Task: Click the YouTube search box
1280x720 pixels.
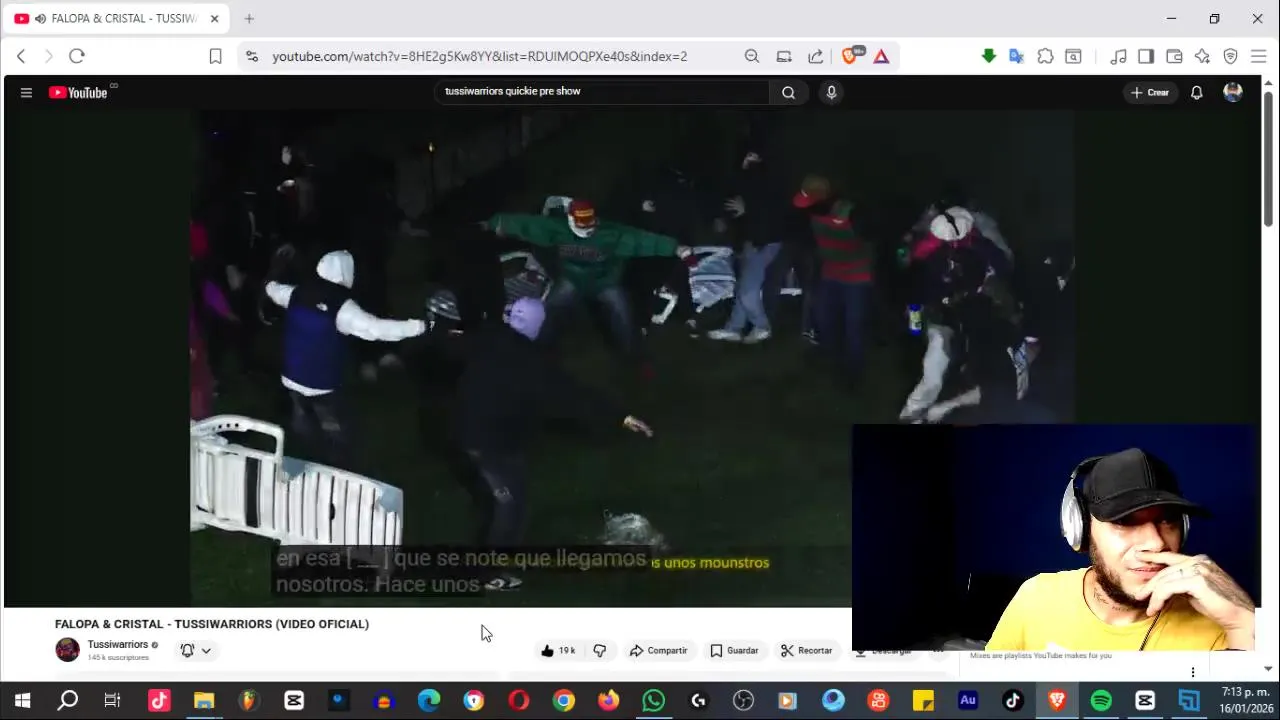Action: click(604, 91)
